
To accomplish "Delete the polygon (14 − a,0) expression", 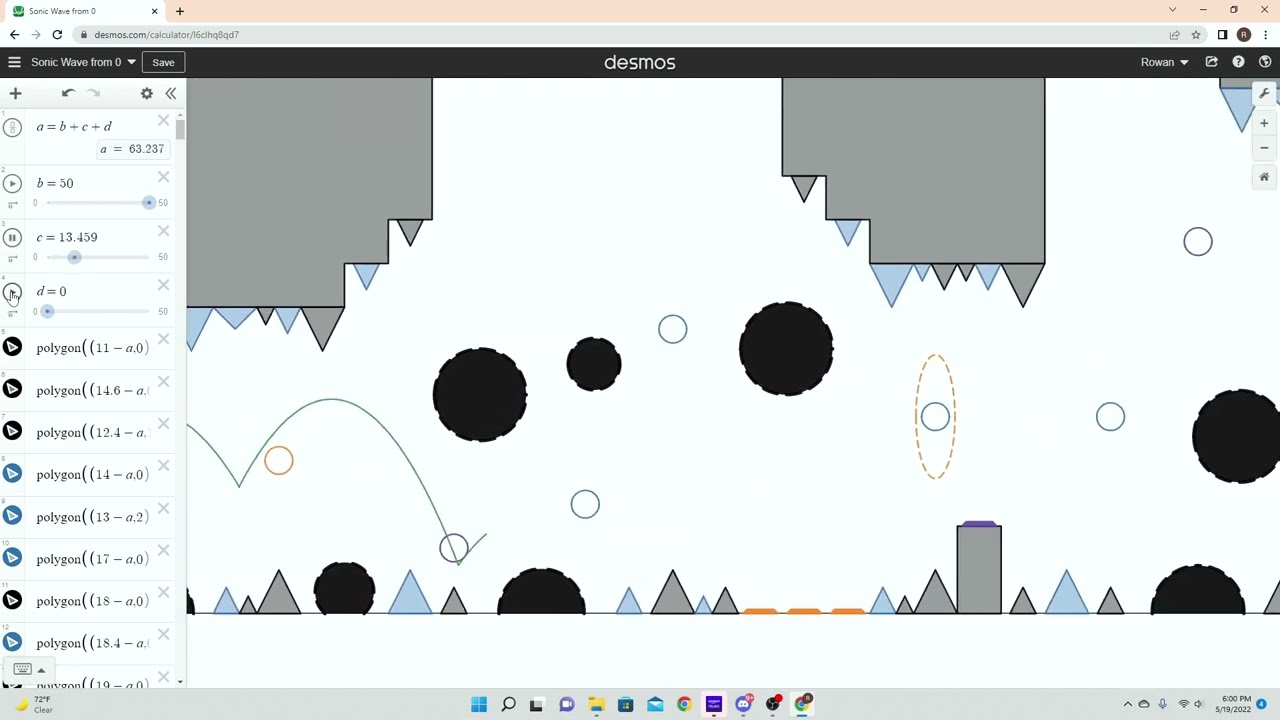I will click(x=164, y=466).
